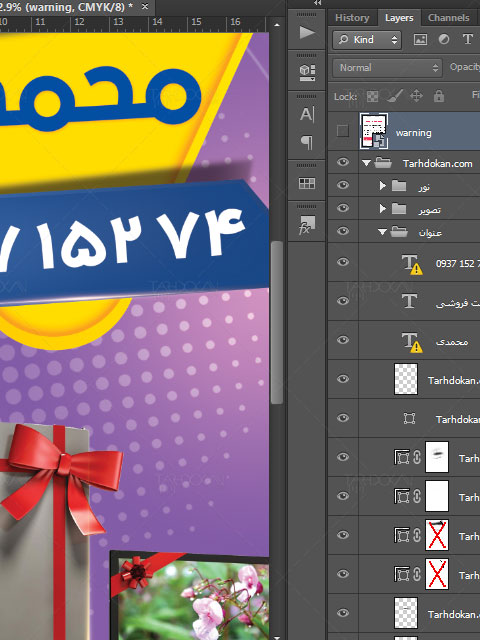This screenshot has height=640, width=480.
Task: Select the second red-X mask thumbnail
Action: (437, 574)
